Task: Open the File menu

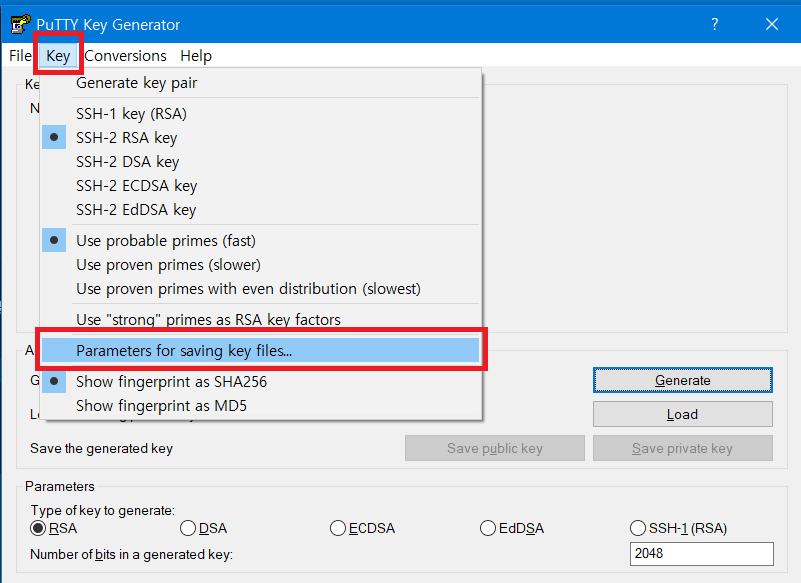Action: click(x=20, y=56)
